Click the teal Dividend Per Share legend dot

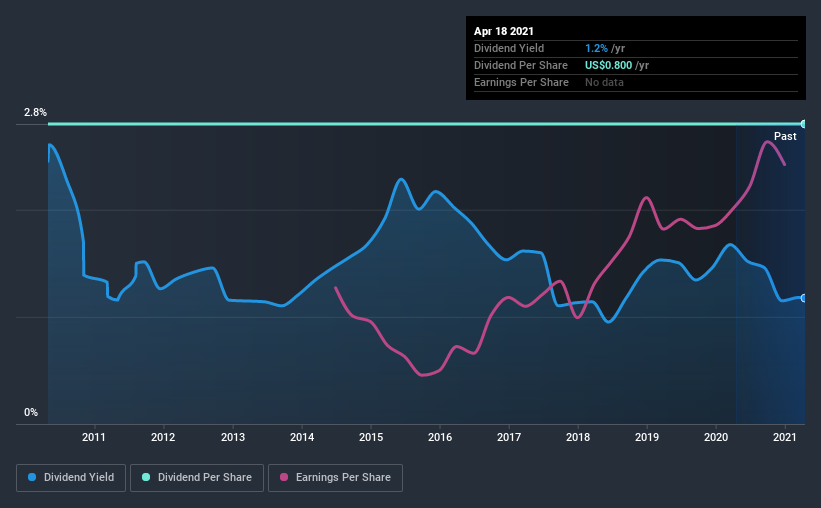(146, 477)
